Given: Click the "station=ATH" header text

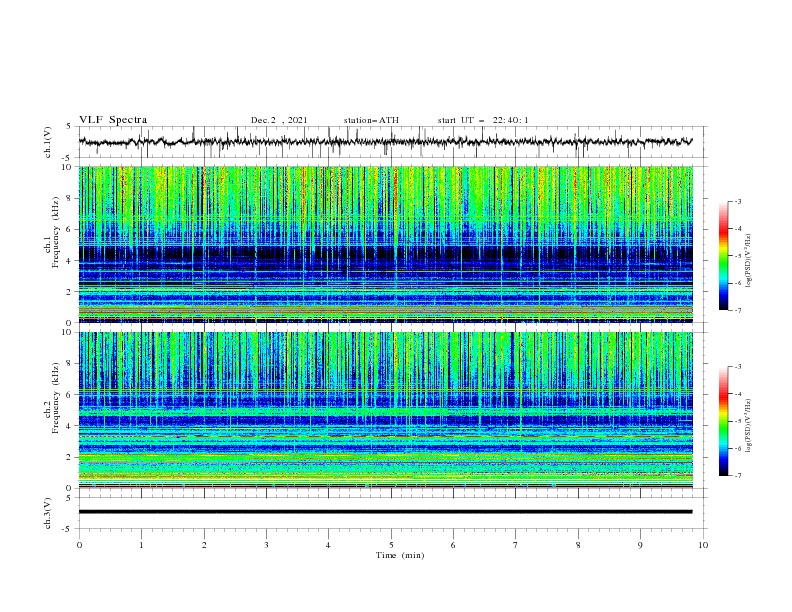Looking at the screenshot, I should [x=371, y=120].
